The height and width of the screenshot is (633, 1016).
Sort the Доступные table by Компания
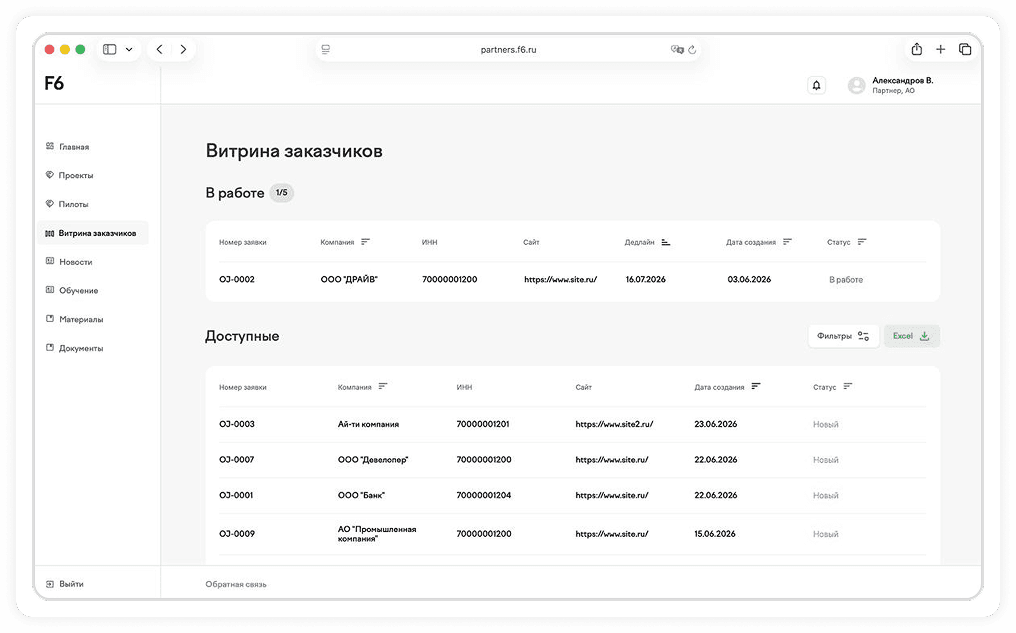[383, 386]
